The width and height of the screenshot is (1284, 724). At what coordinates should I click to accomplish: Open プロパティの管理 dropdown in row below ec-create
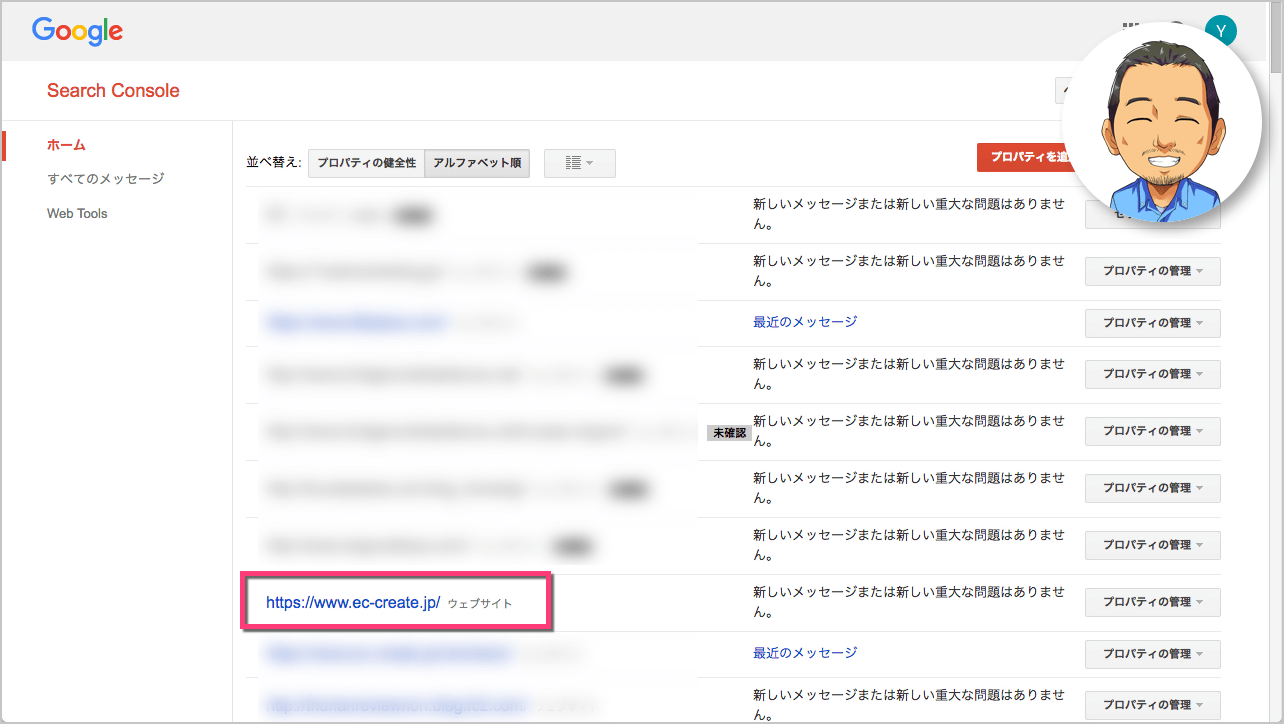point(1152,654)
